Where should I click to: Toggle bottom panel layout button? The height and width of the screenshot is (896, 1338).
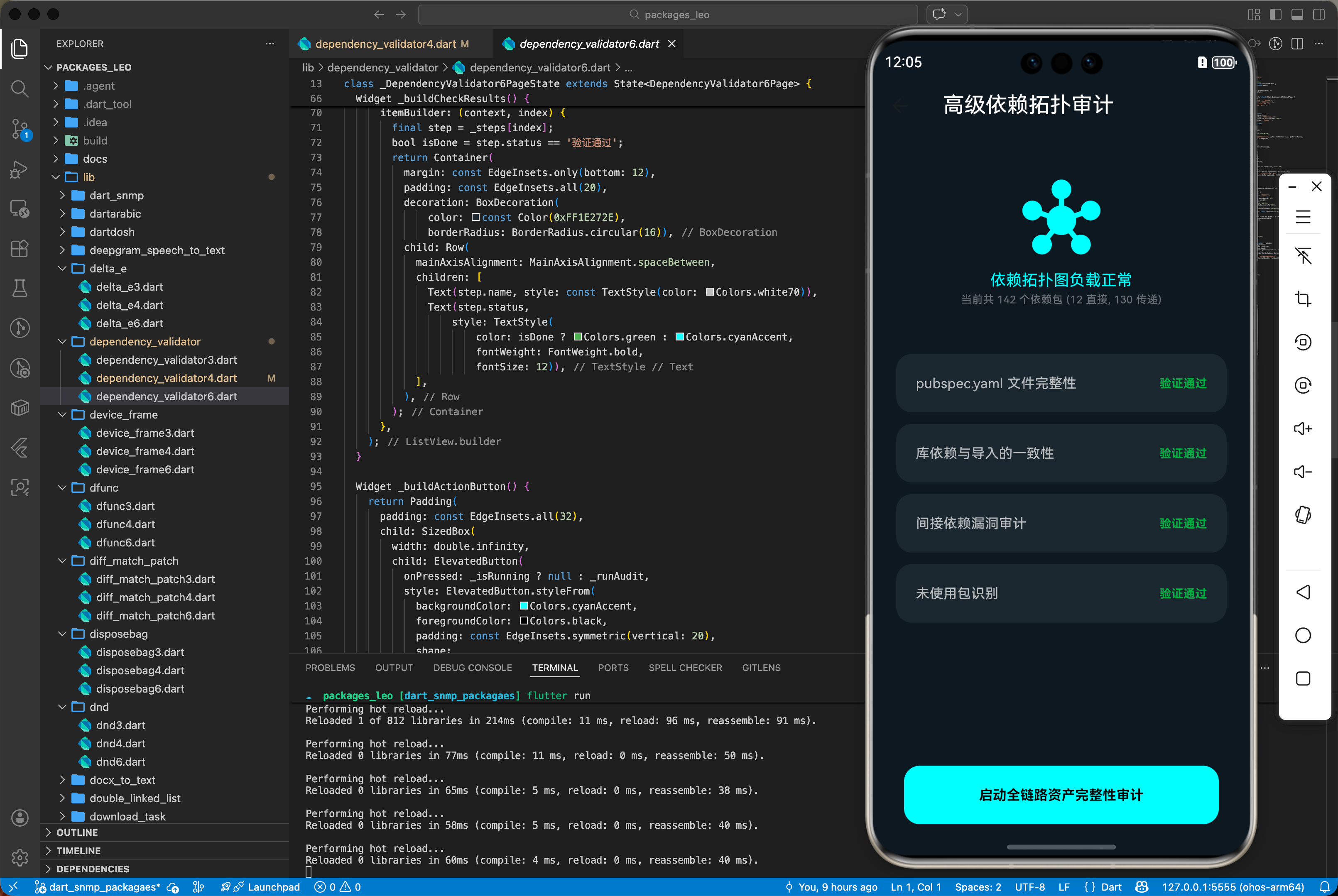pyautogui.click(x=1297, y=14)
